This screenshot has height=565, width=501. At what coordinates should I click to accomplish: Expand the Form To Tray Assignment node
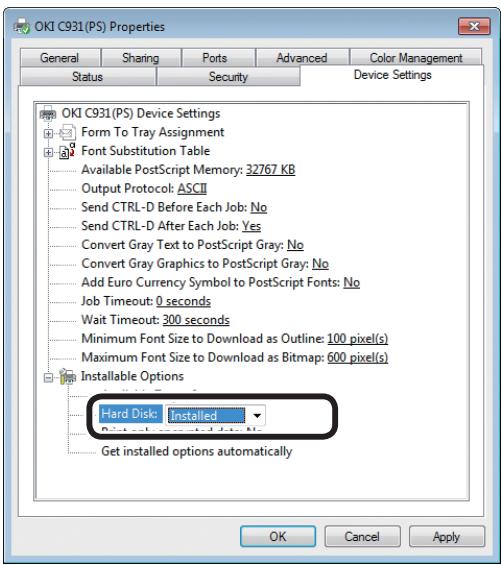tap(48, 134)
